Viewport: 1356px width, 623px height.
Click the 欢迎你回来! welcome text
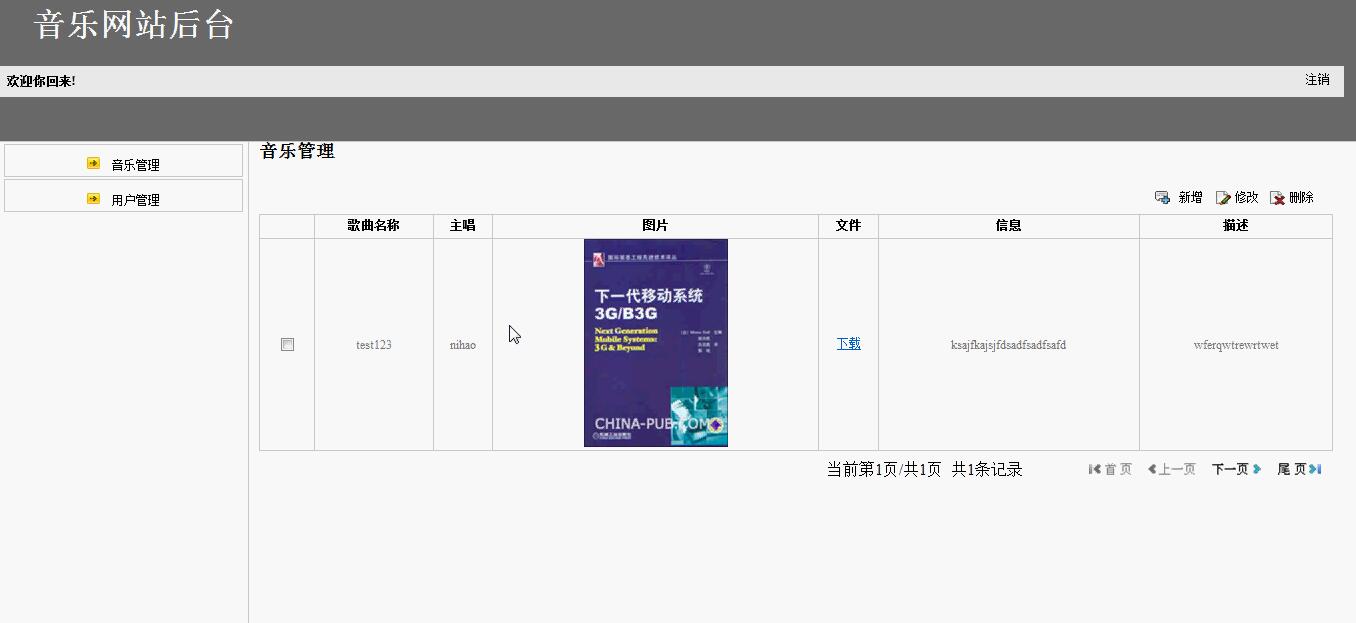41,81
